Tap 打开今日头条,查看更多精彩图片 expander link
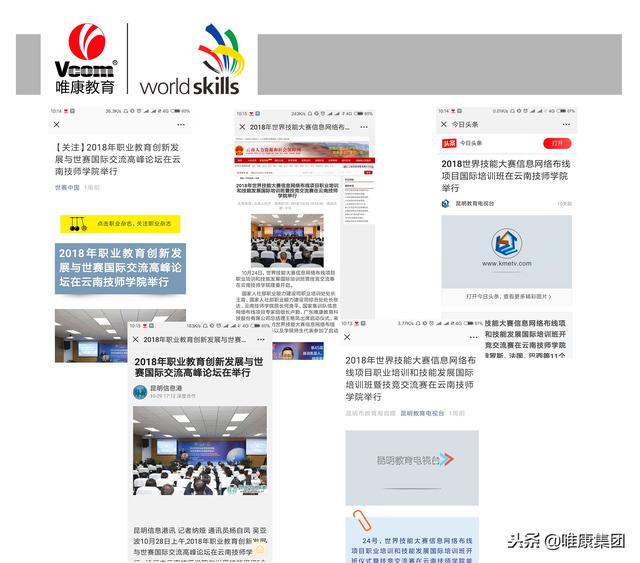This screenshot has height=563, width=640. [x=507, y=297]
